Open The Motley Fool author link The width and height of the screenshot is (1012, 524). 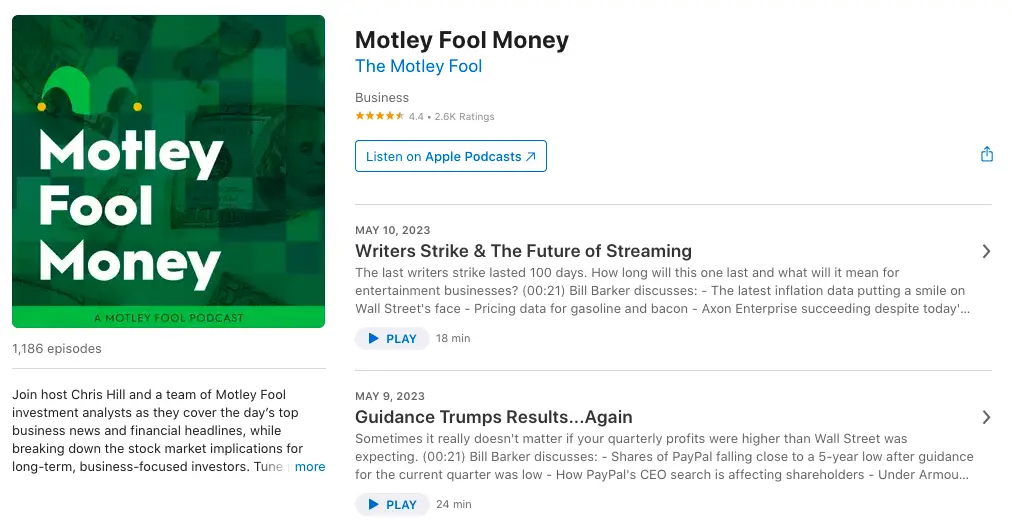point(418,66)
